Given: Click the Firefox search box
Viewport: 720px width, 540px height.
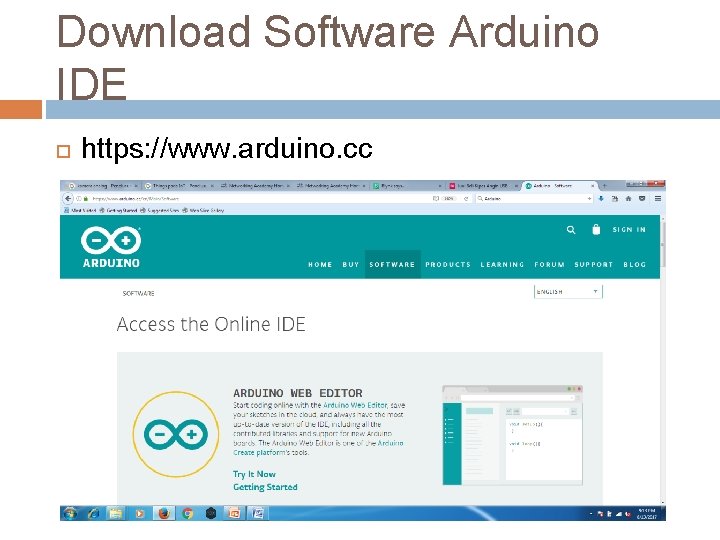Looking at the screenshot, I should (x=532, y=199).
